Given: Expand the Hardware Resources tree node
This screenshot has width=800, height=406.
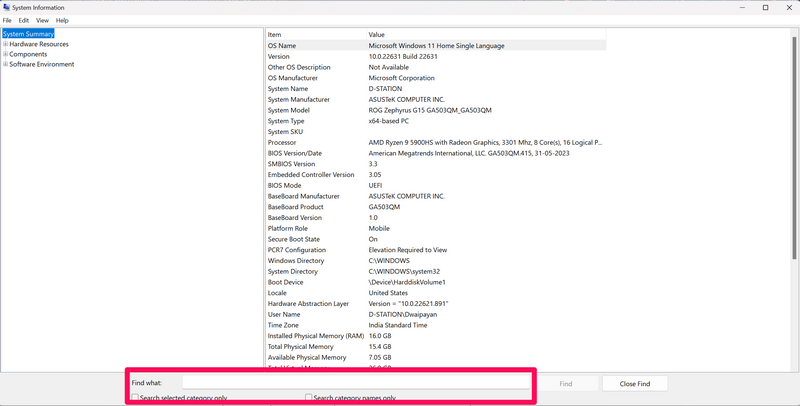Looking at the screenshot, I should pyautogui.click(x=5, y=44).
